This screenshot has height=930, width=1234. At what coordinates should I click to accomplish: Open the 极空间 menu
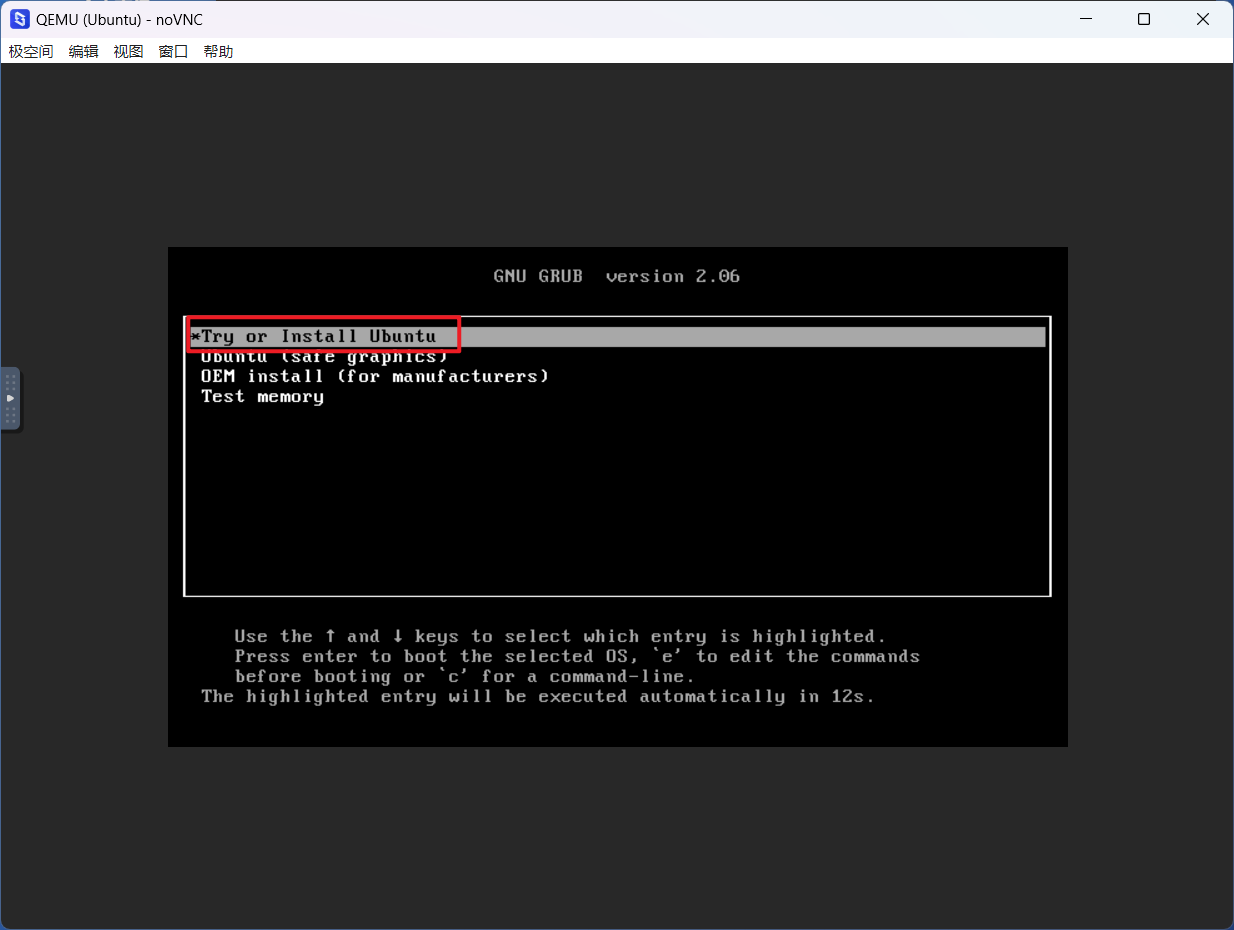coord(31,51)
